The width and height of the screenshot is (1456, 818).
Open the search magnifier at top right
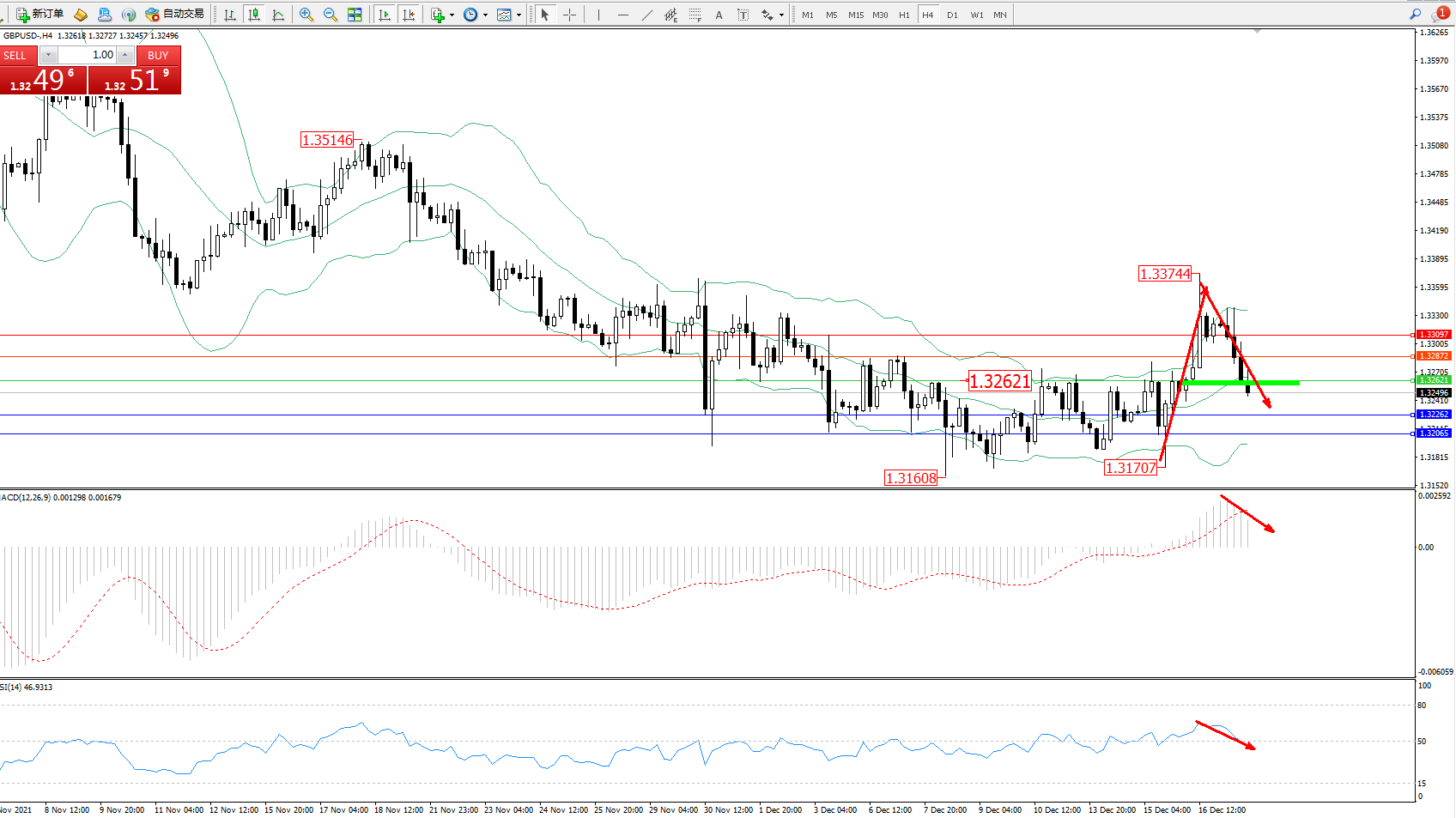pos(1415,14)
